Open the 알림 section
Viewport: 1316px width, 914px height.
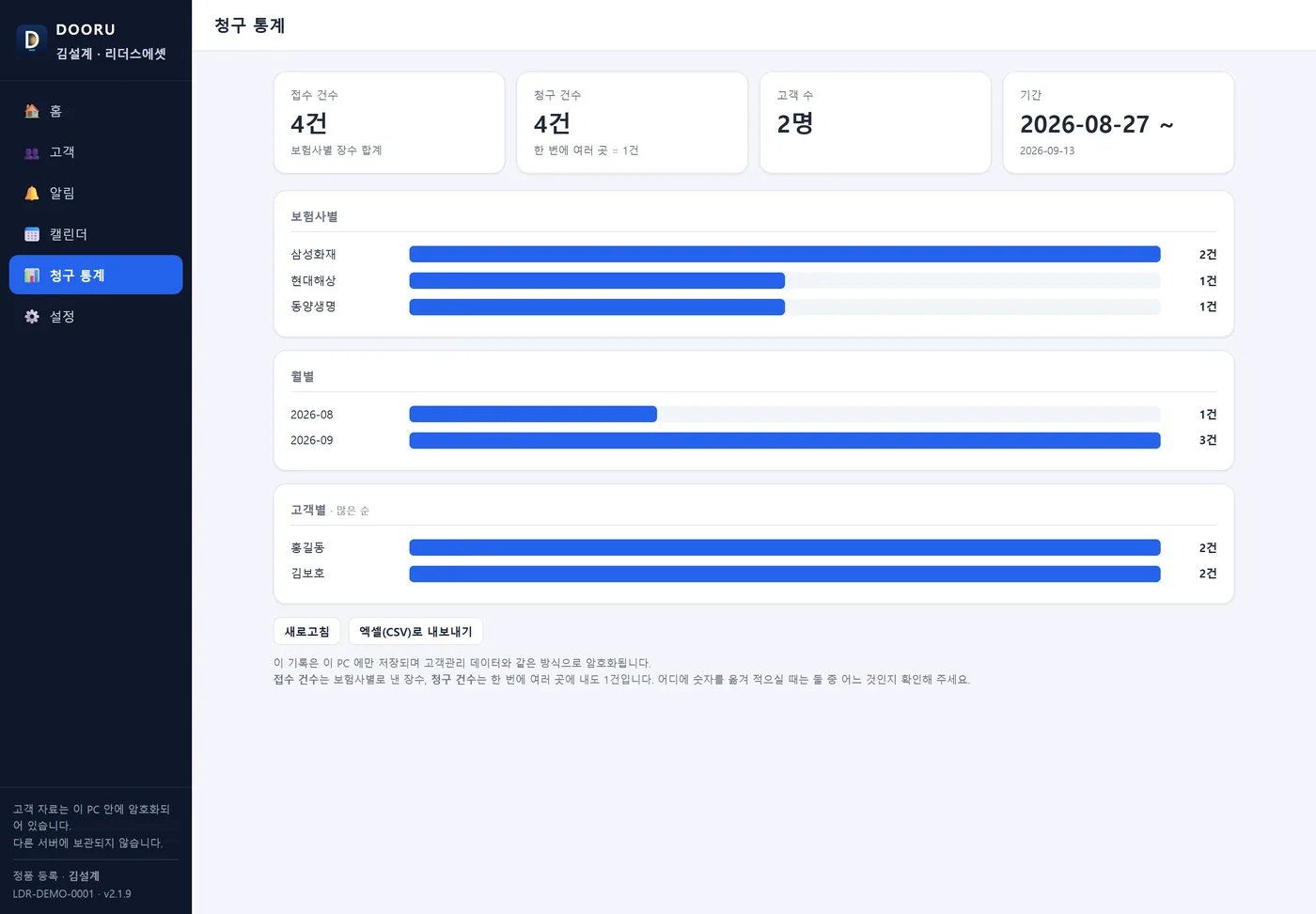pyautogui.click(x=96, y=193)
